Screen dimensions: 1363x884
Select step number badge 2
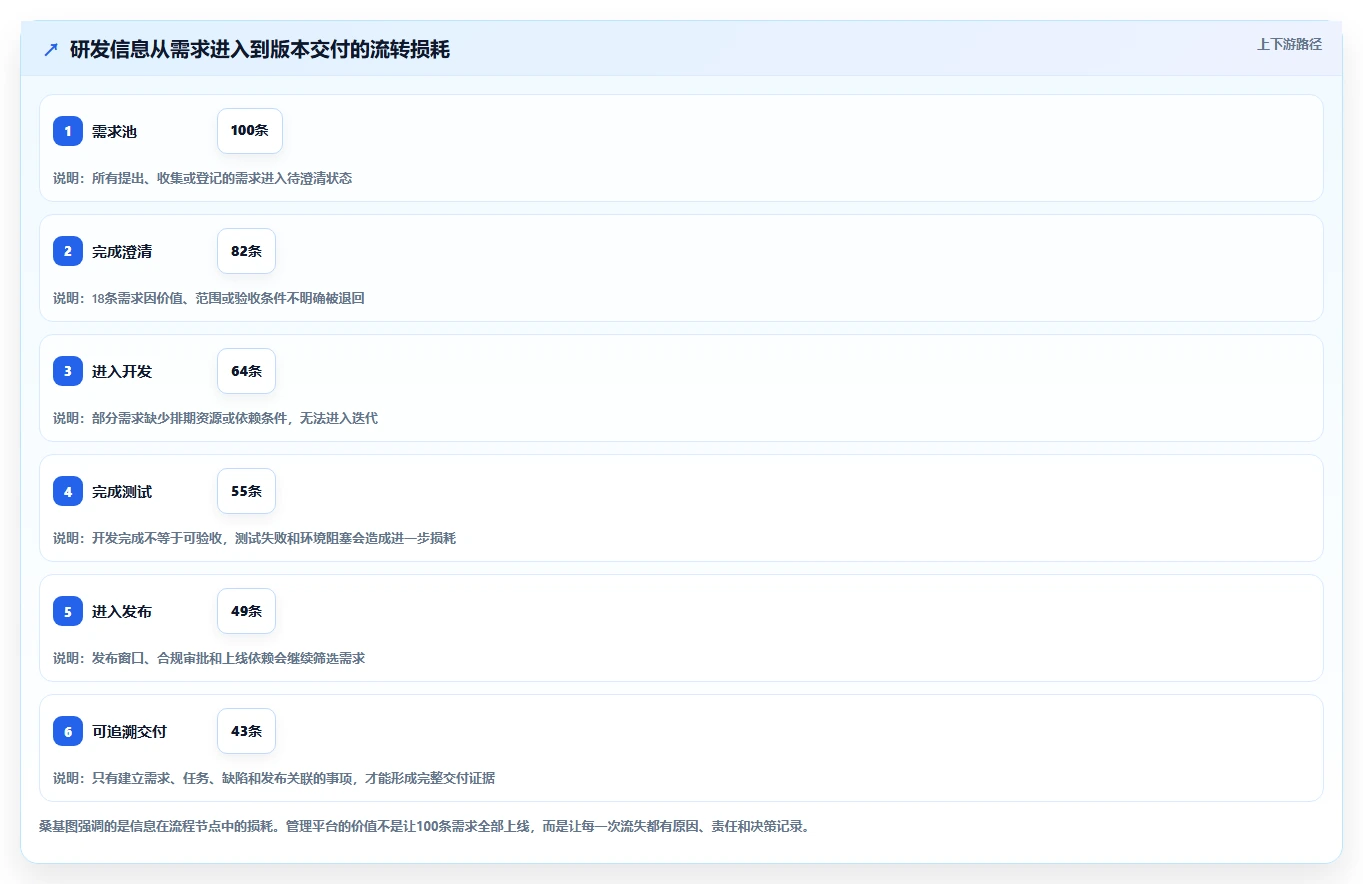68,251
